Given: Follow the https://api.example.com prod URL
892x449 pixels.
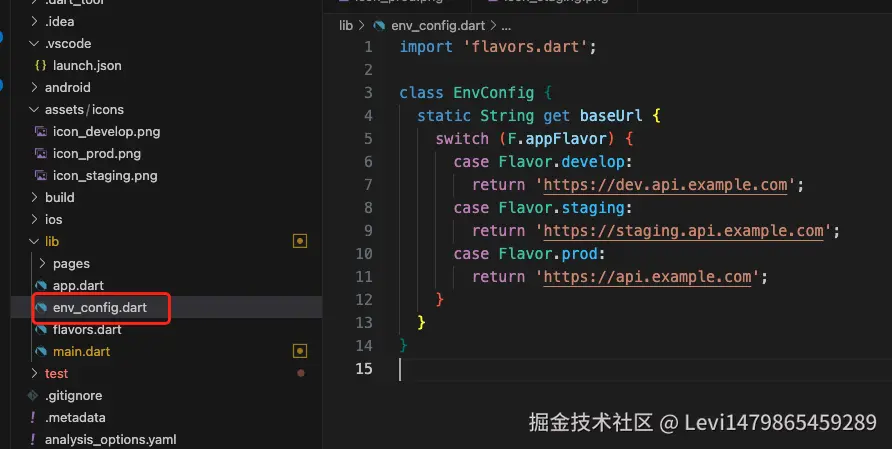Looking at the screenshot, I should (x=647, y=277).
